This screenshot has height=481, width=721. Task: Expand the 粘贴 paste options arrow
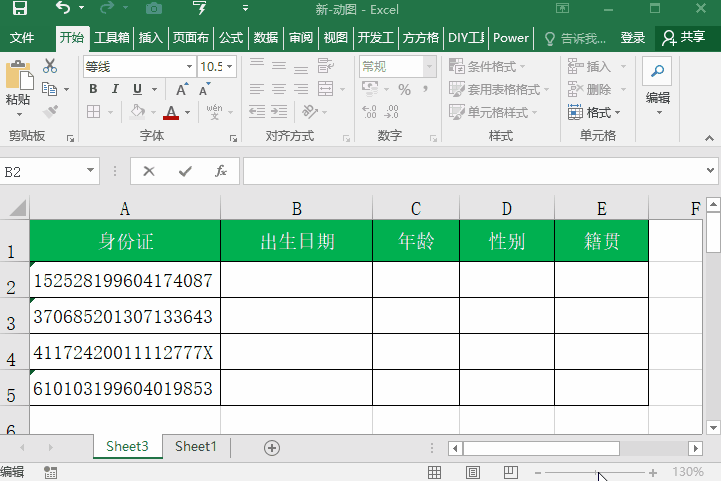19,114
